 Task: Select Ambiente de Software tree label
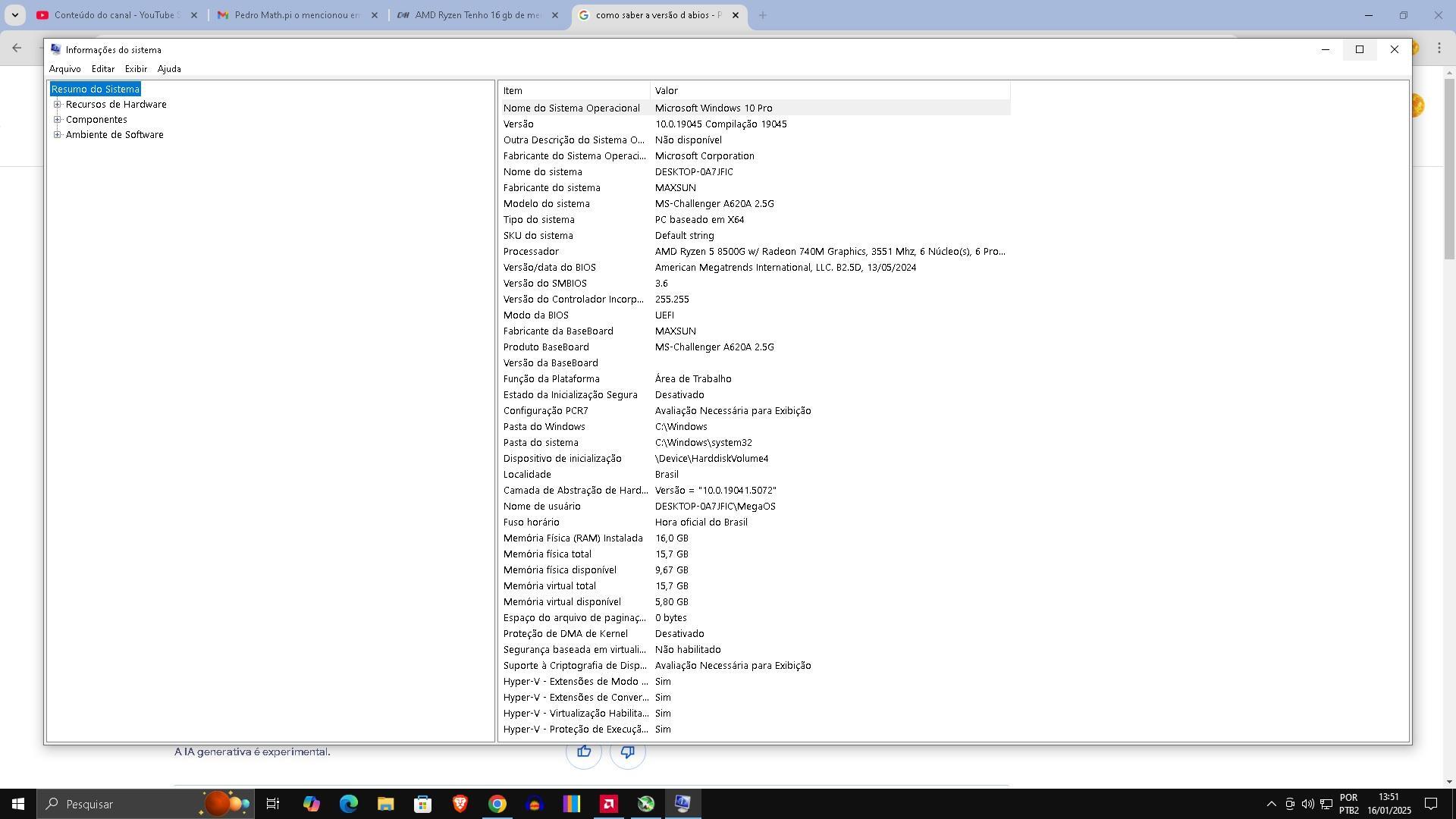(115, 135)
